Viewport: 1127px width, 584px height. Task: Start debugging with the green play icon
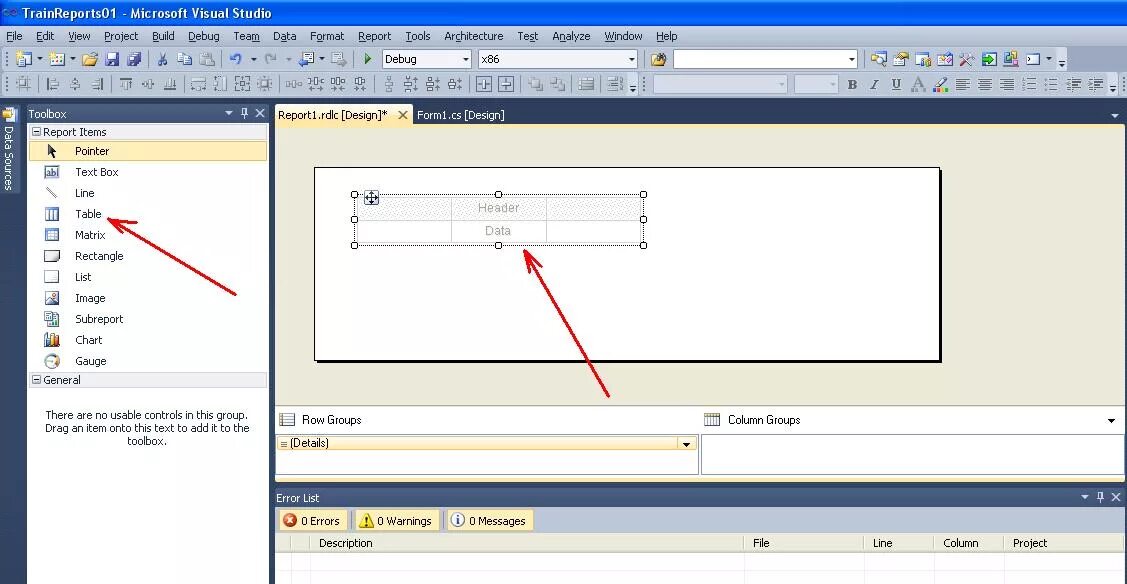(368, 59)
